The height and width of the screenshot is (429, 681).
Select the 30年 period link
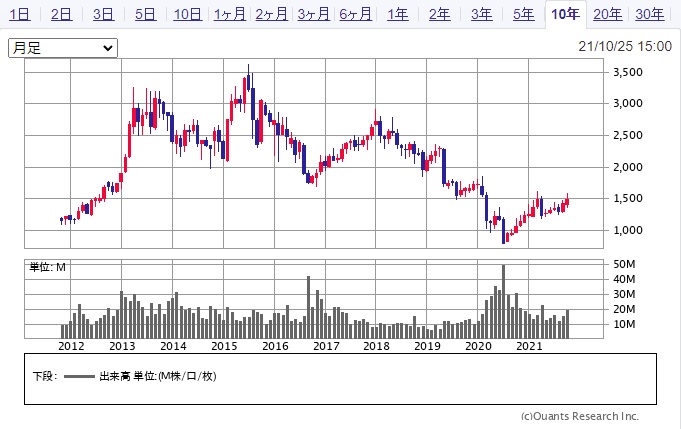coord(649,14)
